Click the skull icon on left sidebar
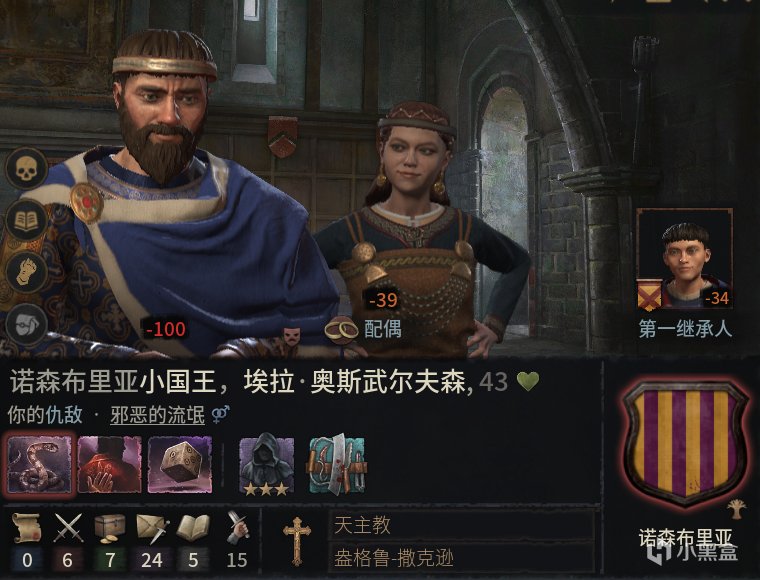The width and height of the screenshot is (760, 580). pyautogui.click(x=26, y=168)
